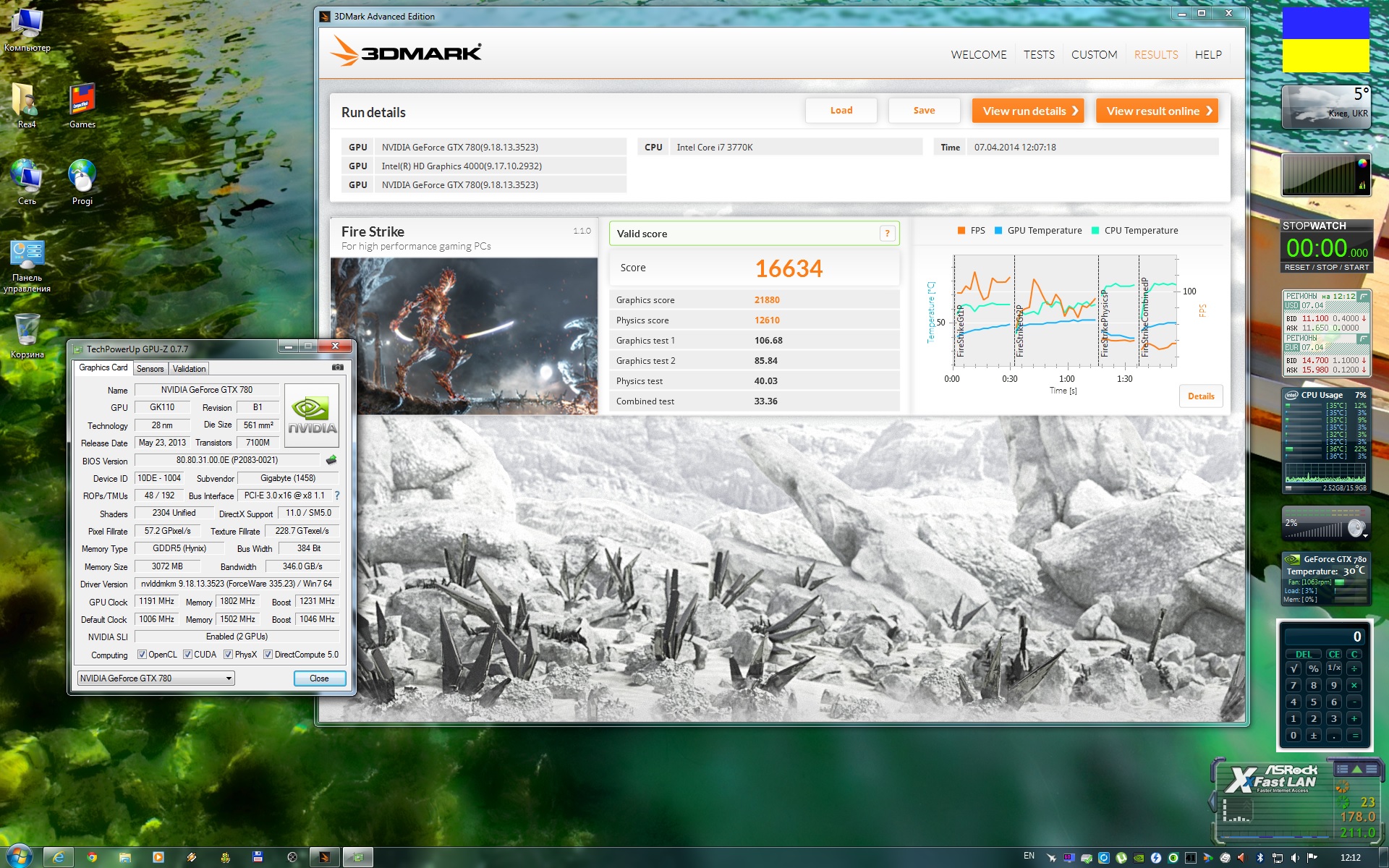The image size is (1389, 868).
Task: Toggle the CUDA checkbox in GPU-Z
Action: click(x=187, y=655)
